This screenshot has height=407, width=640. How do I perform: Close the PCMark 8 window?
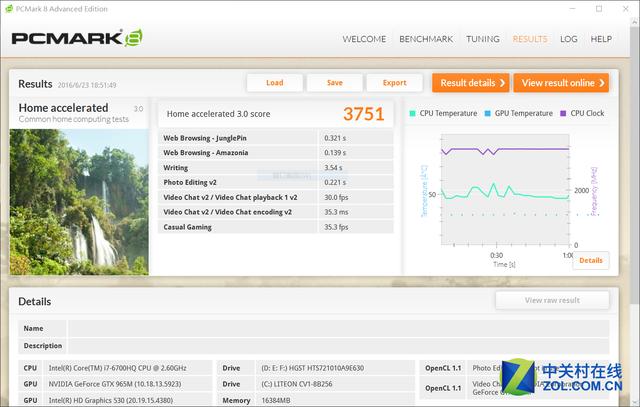(x=625, y=9)
